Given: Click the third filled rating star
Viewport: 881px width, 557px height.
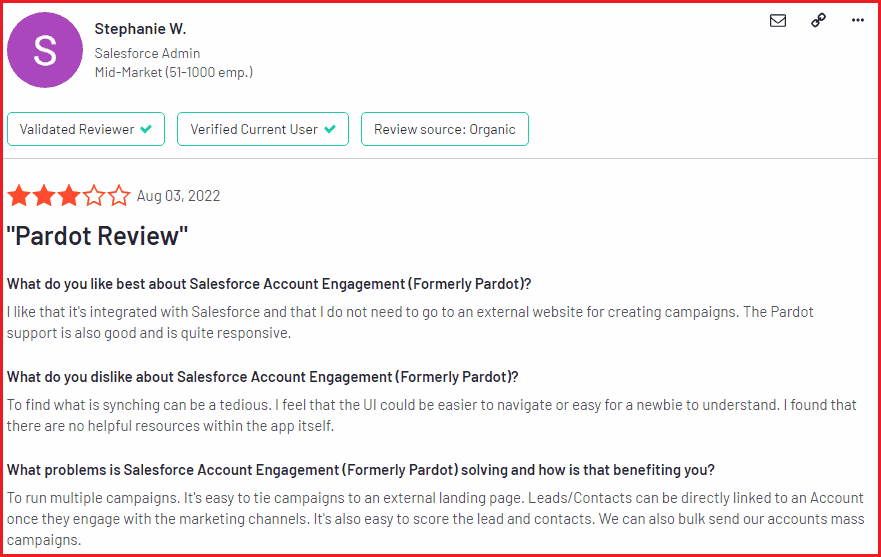Looking at the screenshot, I should [x=69, y=196].
